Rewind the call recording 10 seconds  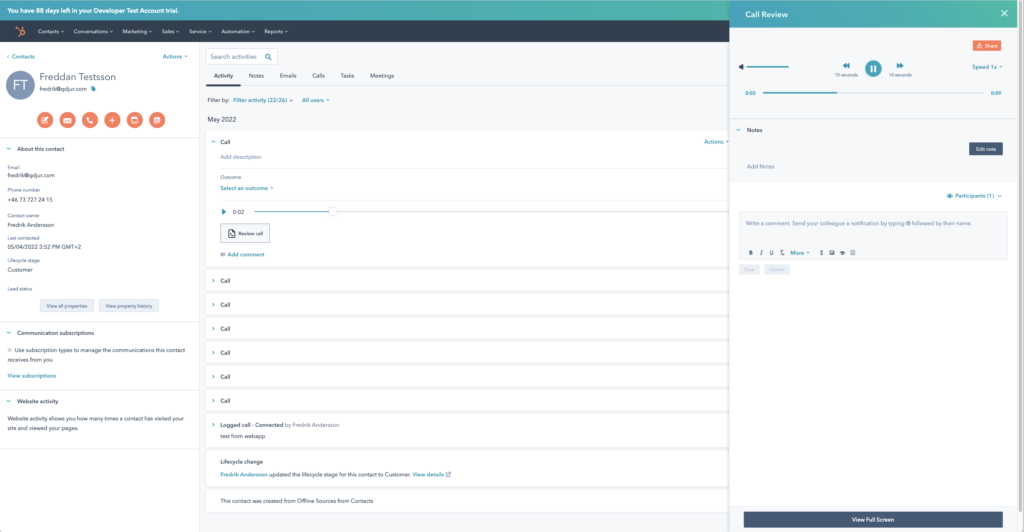pyautogui.click(x=846, y=66)
